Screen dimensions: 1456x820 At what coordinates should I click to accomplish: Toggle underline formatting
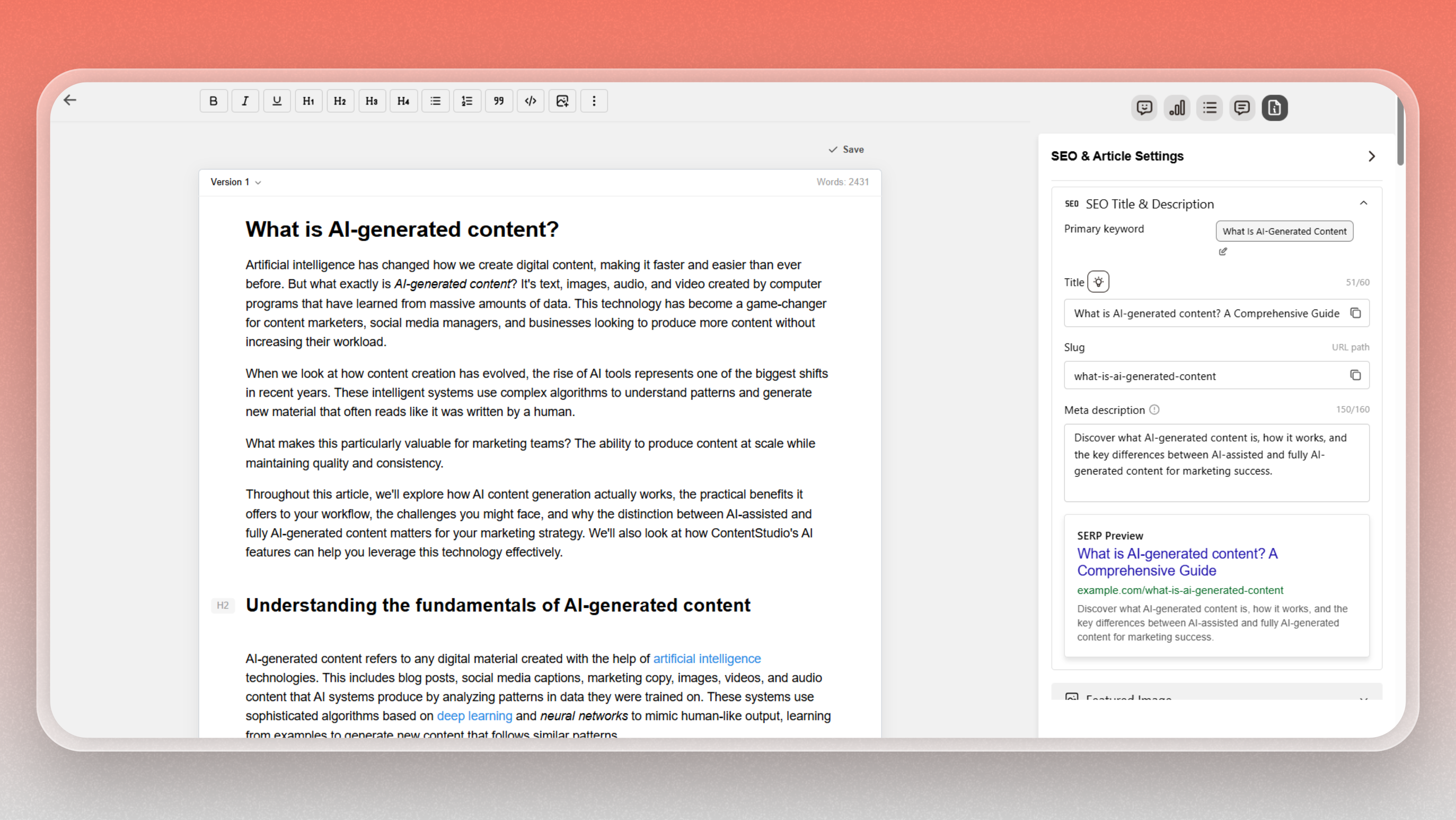pos(277,101)
